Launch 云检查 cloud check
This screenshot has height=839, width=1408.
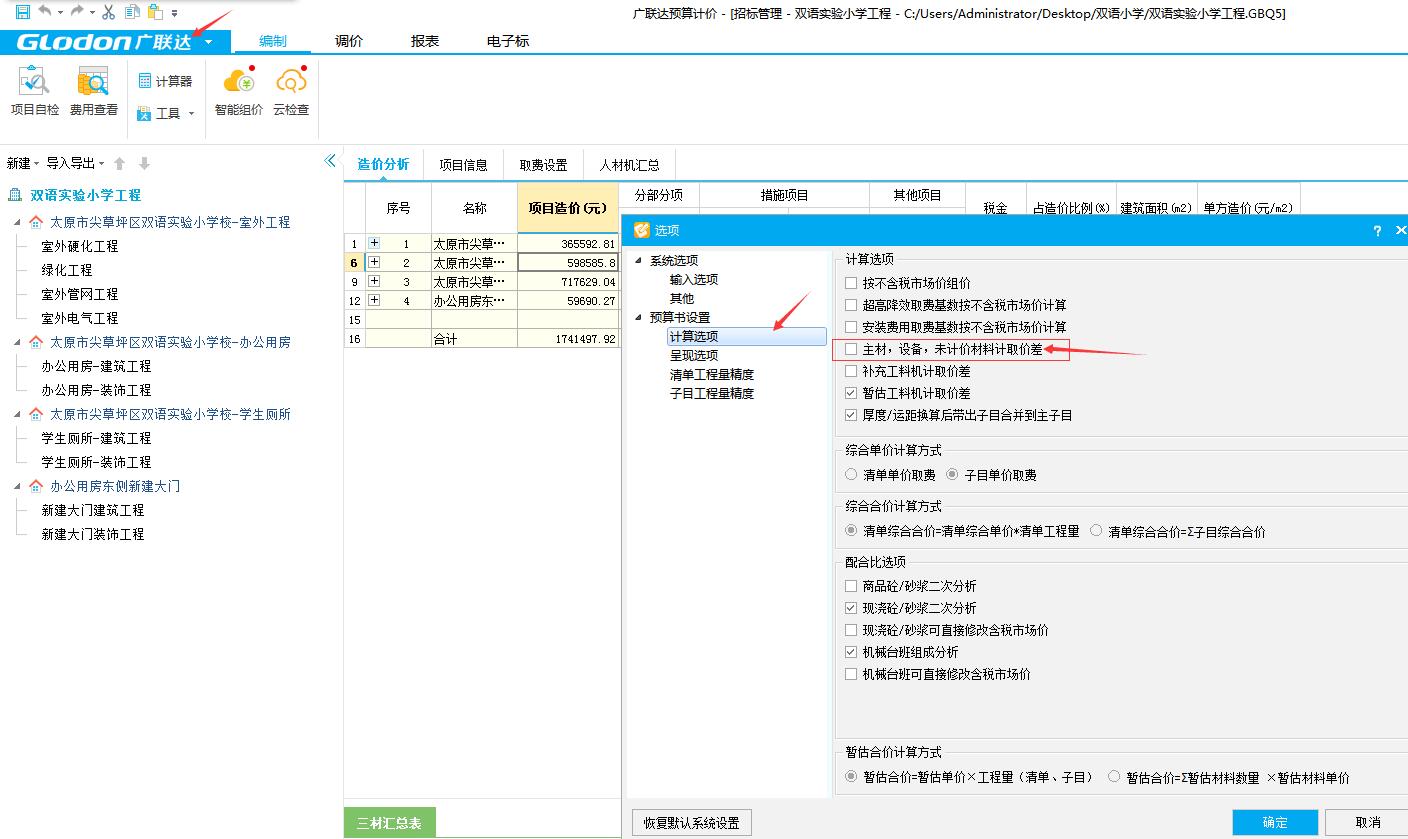coord(291,91)
